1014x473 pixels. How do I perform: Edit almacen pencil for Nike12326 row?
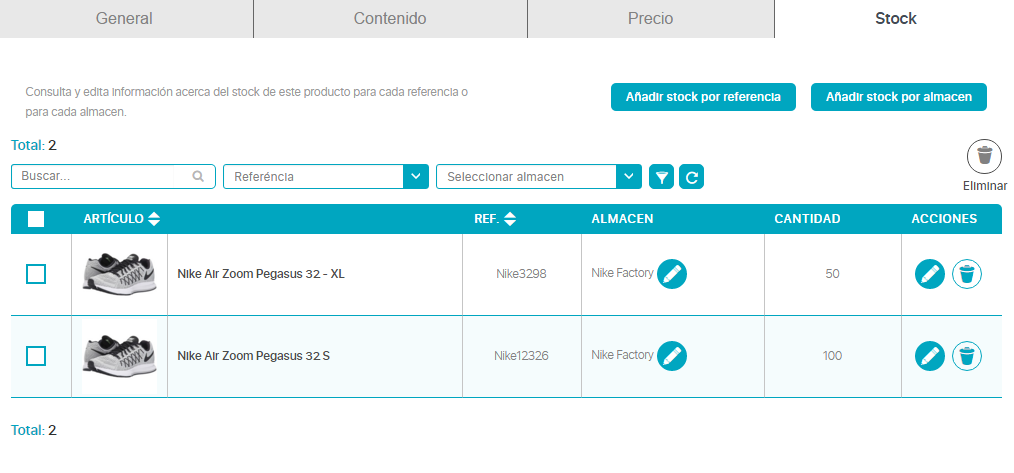(672, 355)
